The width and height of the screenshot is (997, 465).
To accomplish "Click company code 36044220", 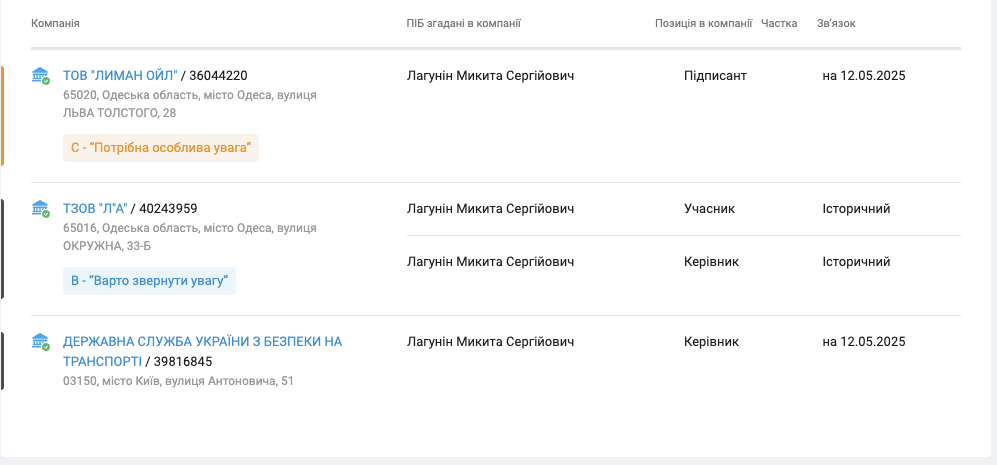I will 218,76.
